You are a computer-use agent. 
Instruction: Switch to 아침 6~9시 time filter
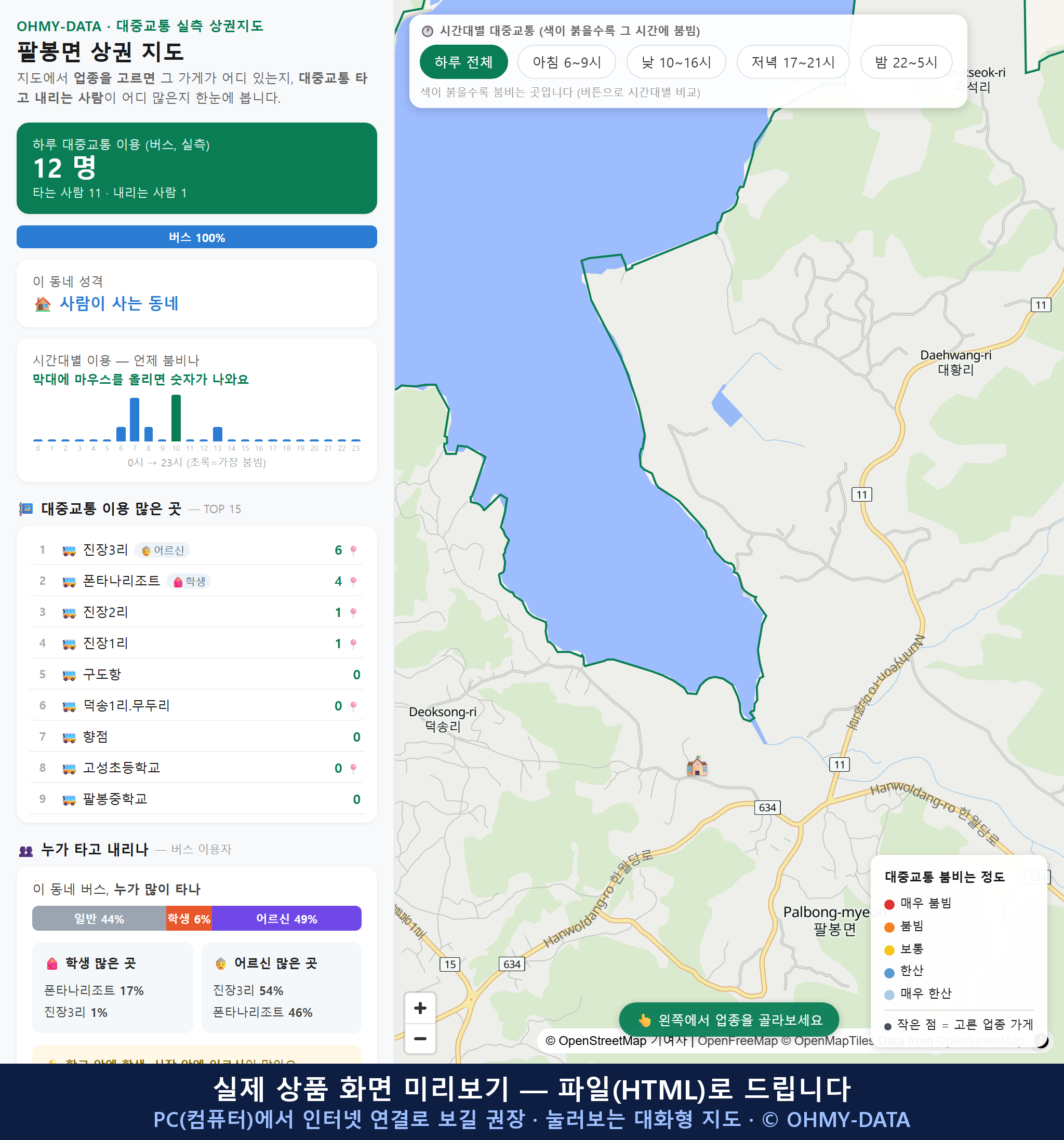pos(566,62)
